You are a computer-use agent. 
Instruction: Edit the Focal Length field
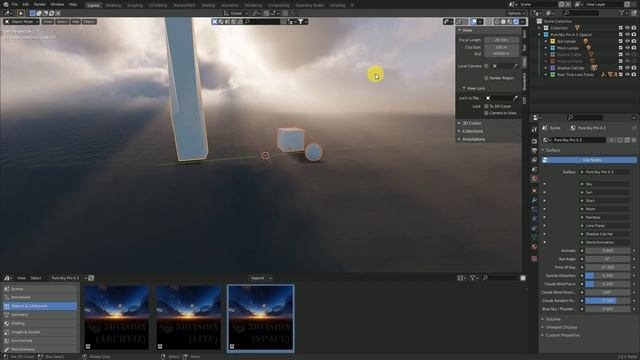pyautogui.click(x=502, y=40)
